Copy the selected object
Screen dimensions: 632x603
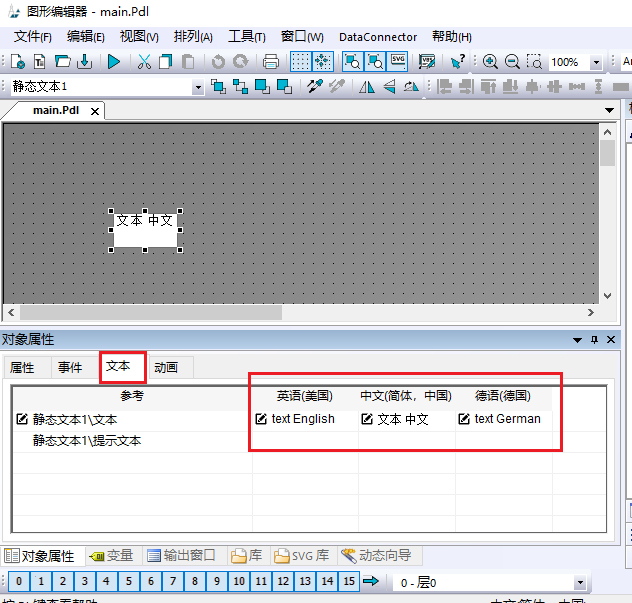[x=166, y=62]
